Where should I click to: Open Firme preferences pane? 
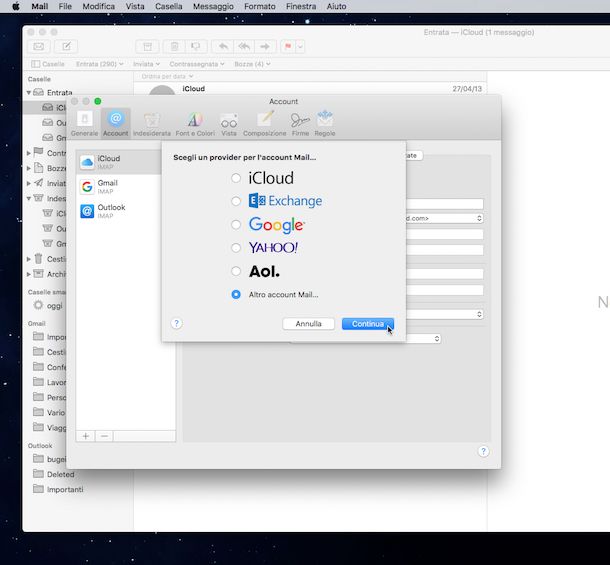tap(300, 124)
